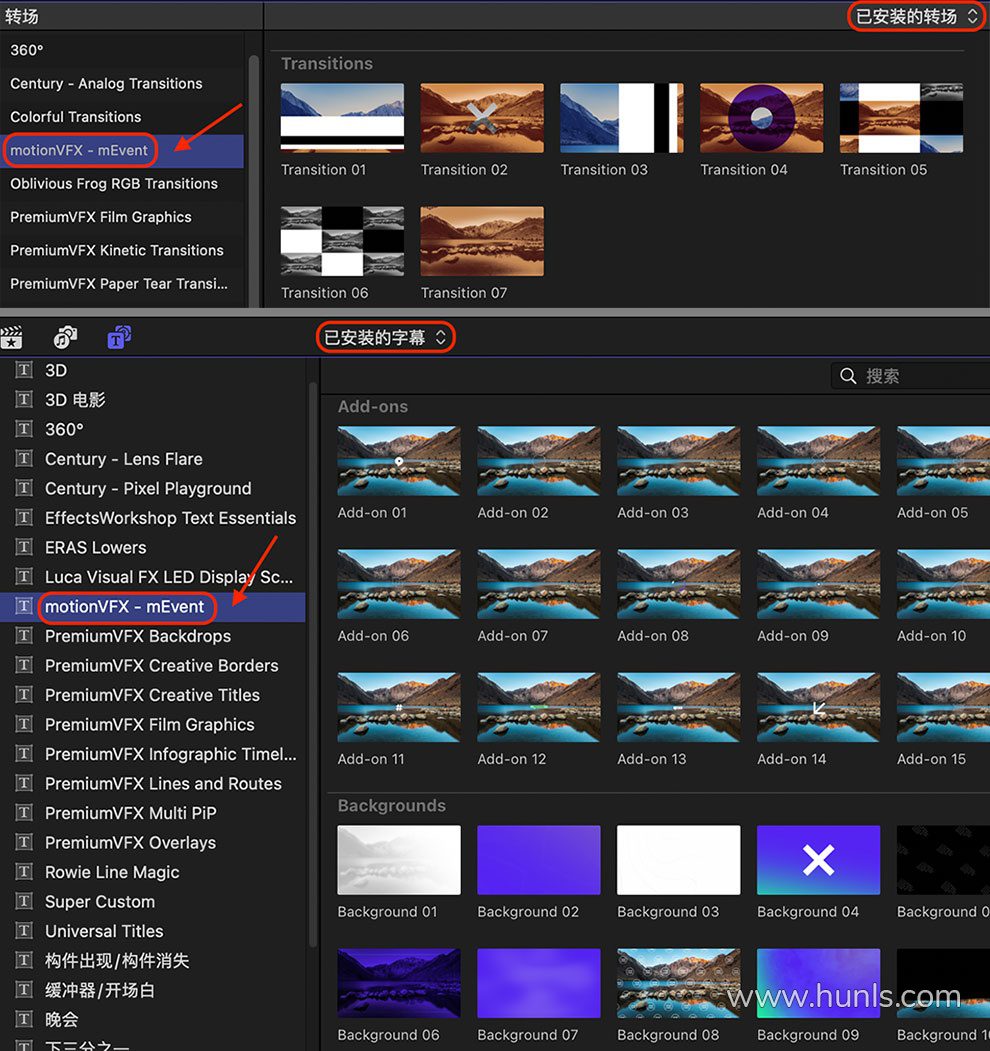The height and width of the screenshot is (1051, 990).
Task: Open the libraries sidebar clapperboard icon
Action: click(x=11, y=337)
